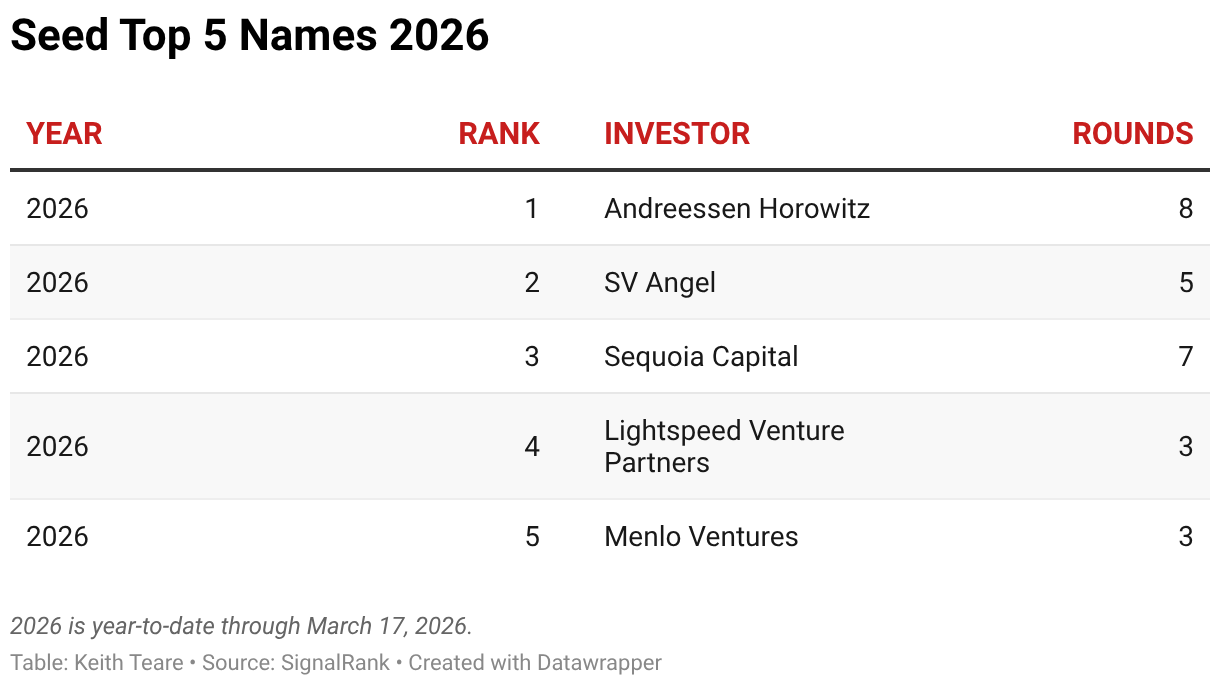The width and height of the screenshot is (1220, 686).
Task: Click rounds value 7 for Sequoia Capital
Action: tap(1186, 357)
